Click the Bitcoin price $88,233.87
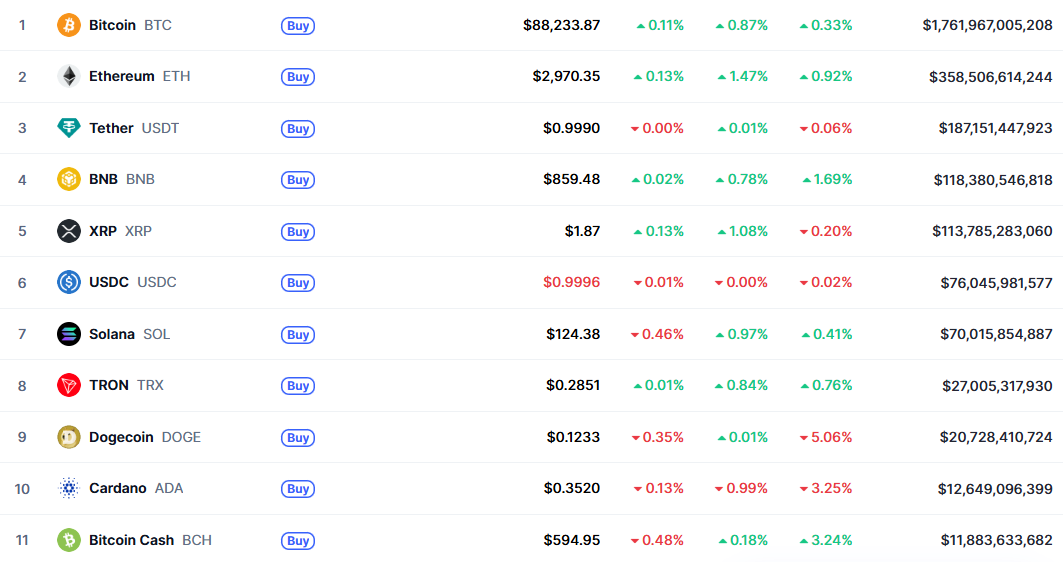This screenshot has width=1063, height=562. pyautogui.click(x=561, y=25)
